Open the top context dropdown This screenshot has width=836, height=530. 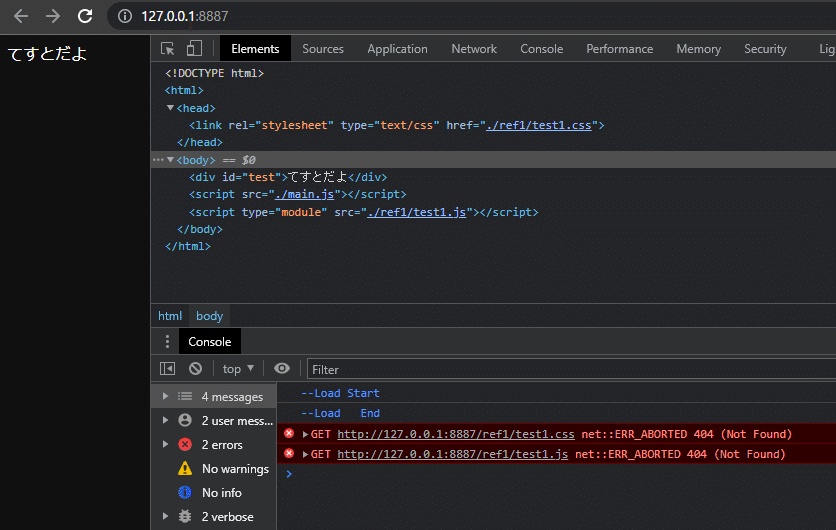[x=238, y=369]
